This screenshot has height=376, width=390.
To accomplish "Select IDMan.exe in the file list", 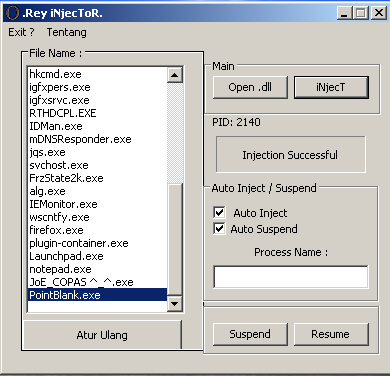I will pyautogui.click(x=97, y=126).
